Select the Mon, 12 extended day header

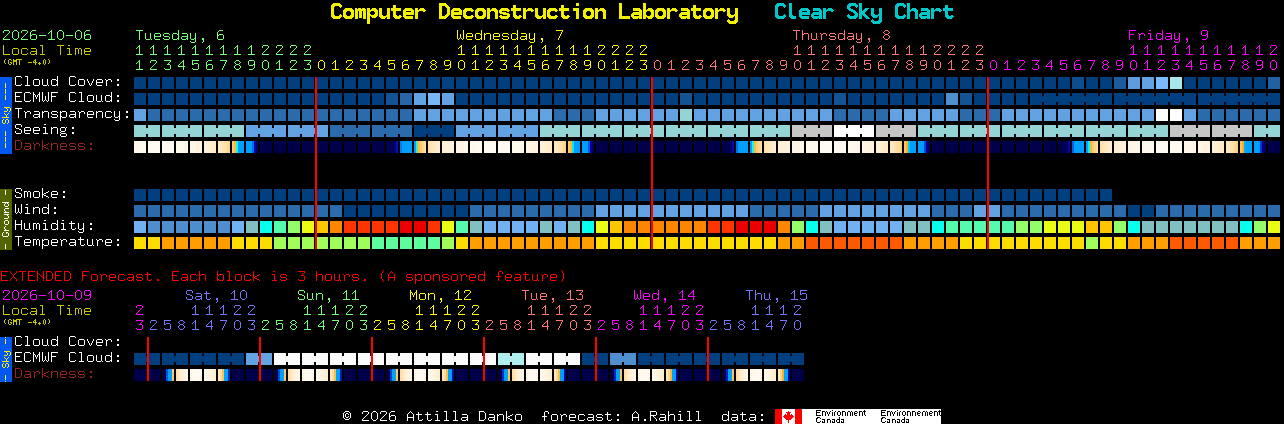pos(440,295)
